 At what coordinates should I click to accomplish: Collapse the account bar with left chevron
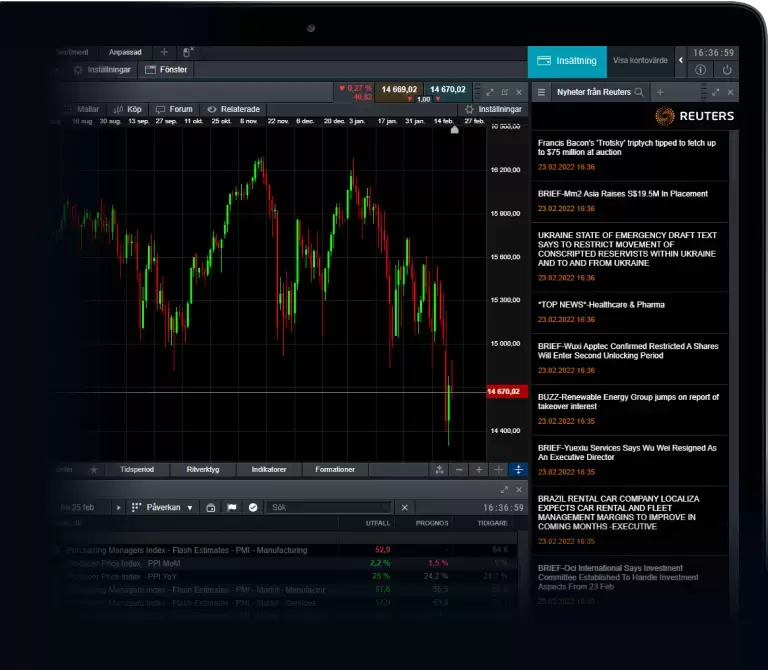(x=681, y=60)
